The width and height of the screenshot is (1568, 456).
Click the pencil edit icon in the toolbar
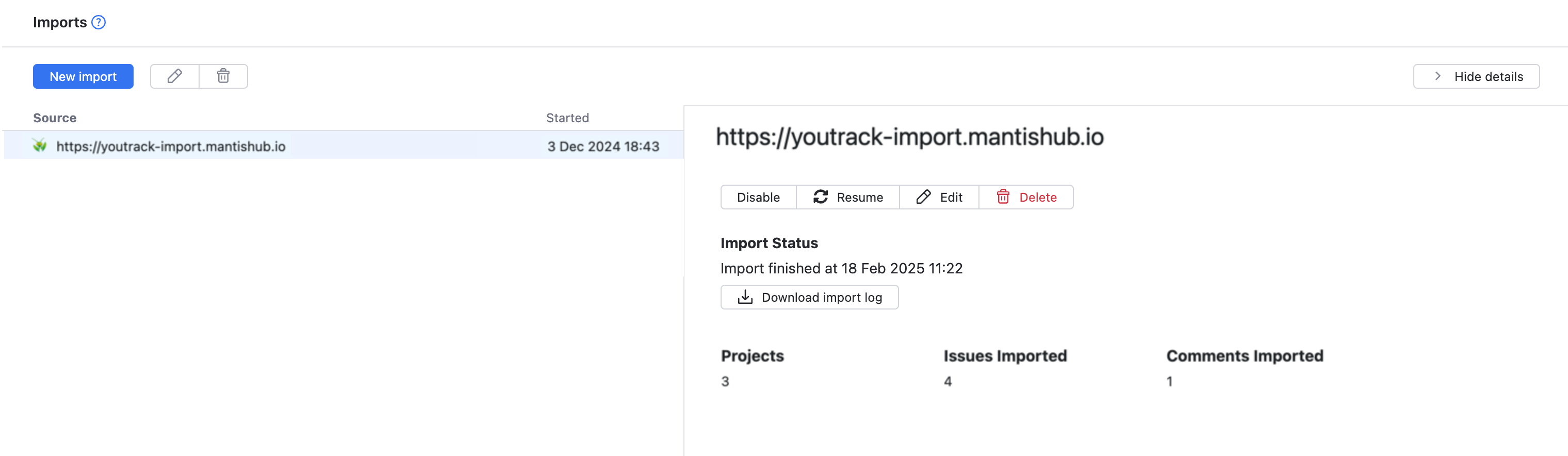pyautogui.click(x=175, y=77)
